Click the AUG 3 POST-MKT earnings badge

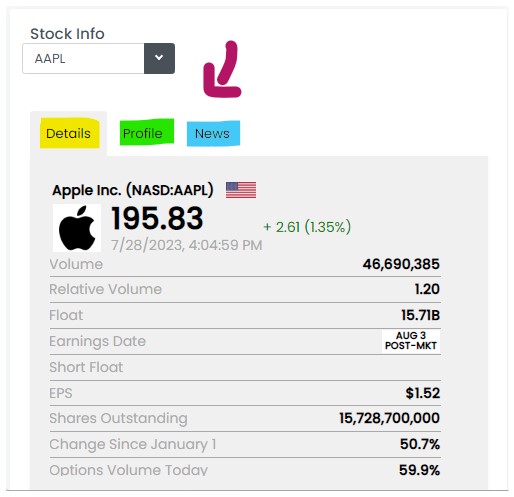(411, 341)
